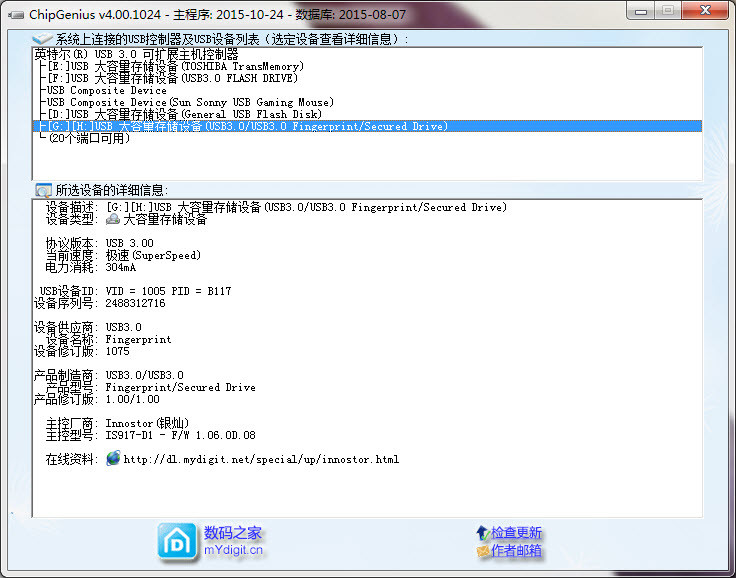Viewport: 736px width, 578px height.
Task: Click the up-arrow icon beside 检查更新
Action: tap(483, 533)
